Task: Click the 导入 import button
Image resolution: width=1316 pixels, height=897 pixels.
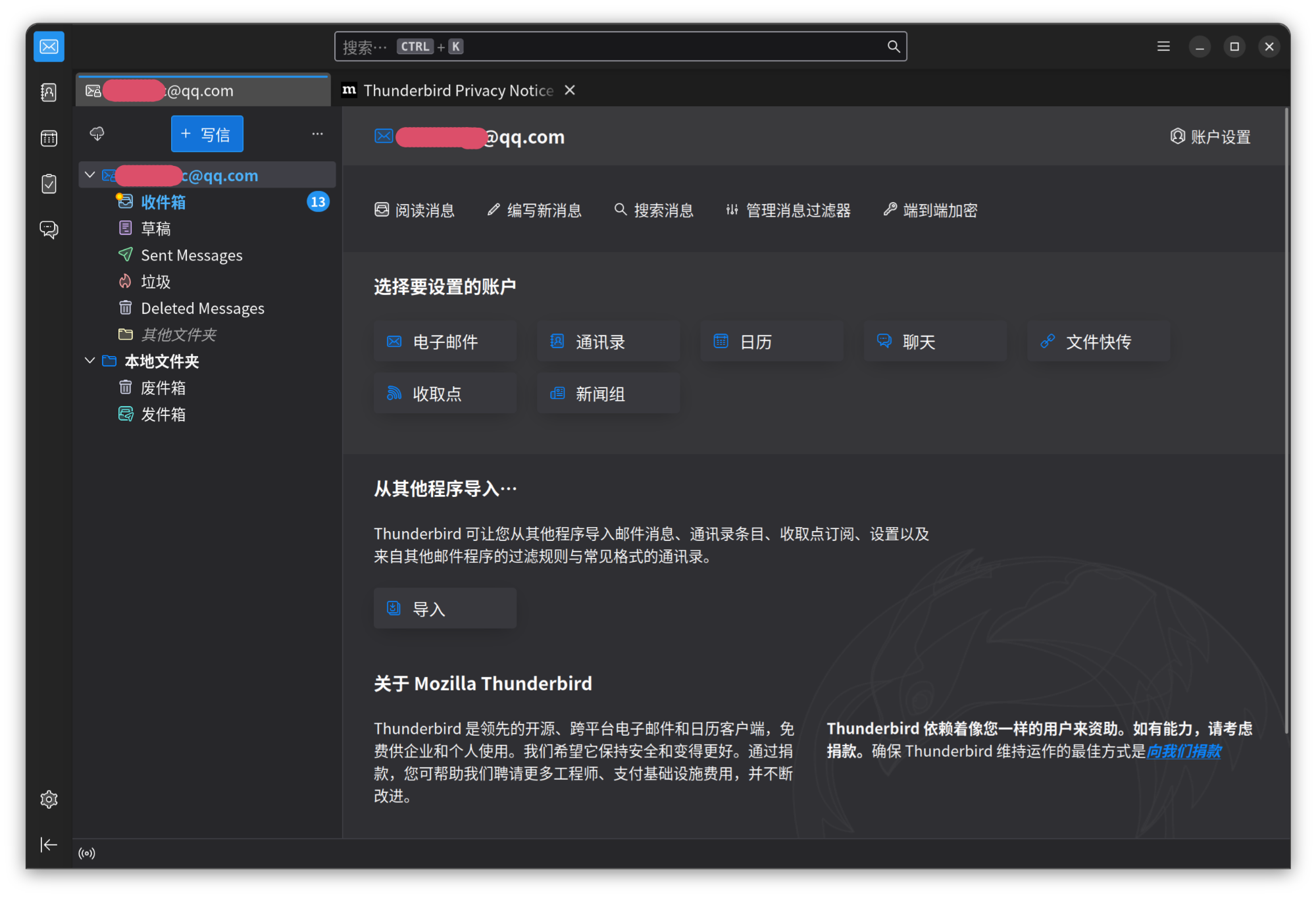Action: click(x=445, y=608)
